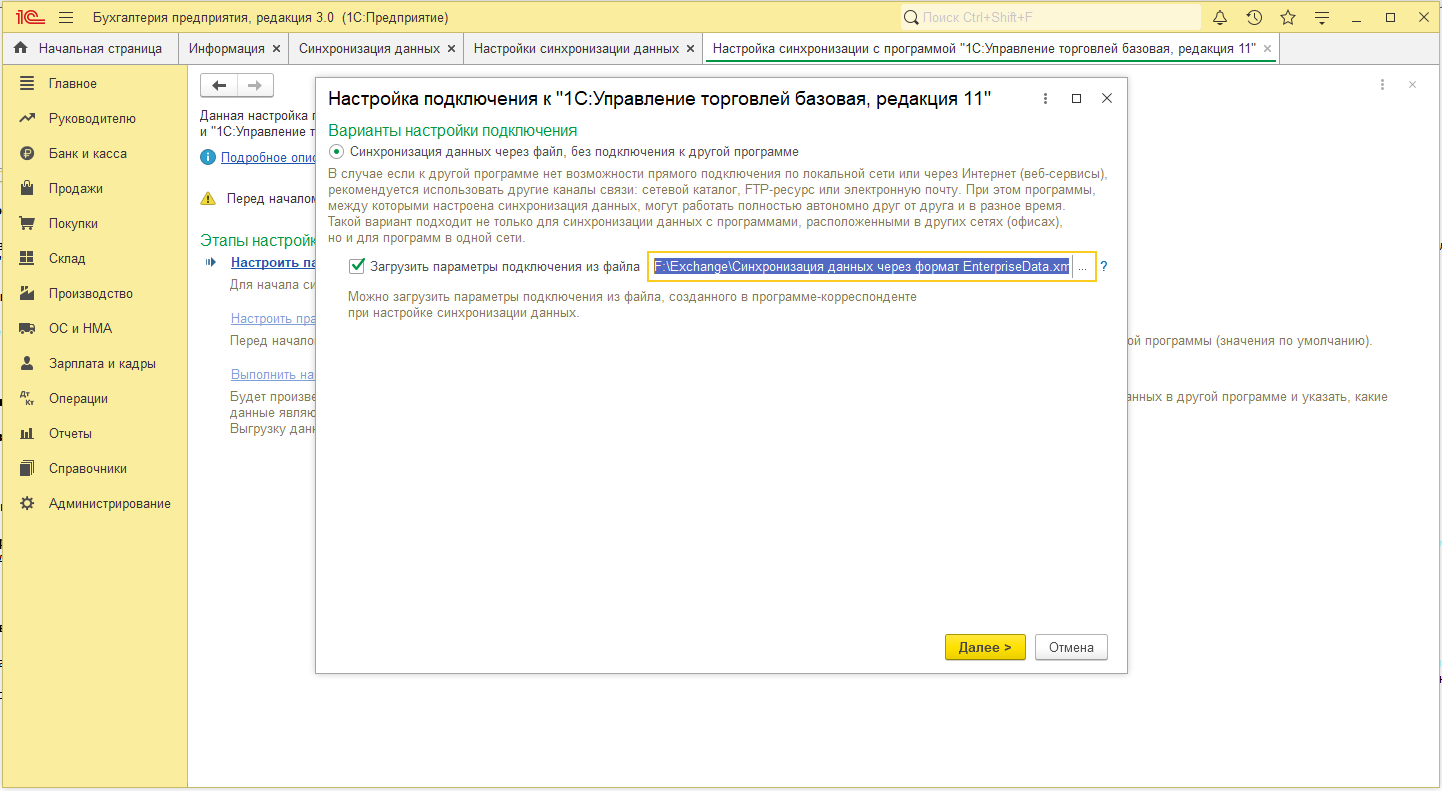Open the ОС и НМА section

click(95, 329)
